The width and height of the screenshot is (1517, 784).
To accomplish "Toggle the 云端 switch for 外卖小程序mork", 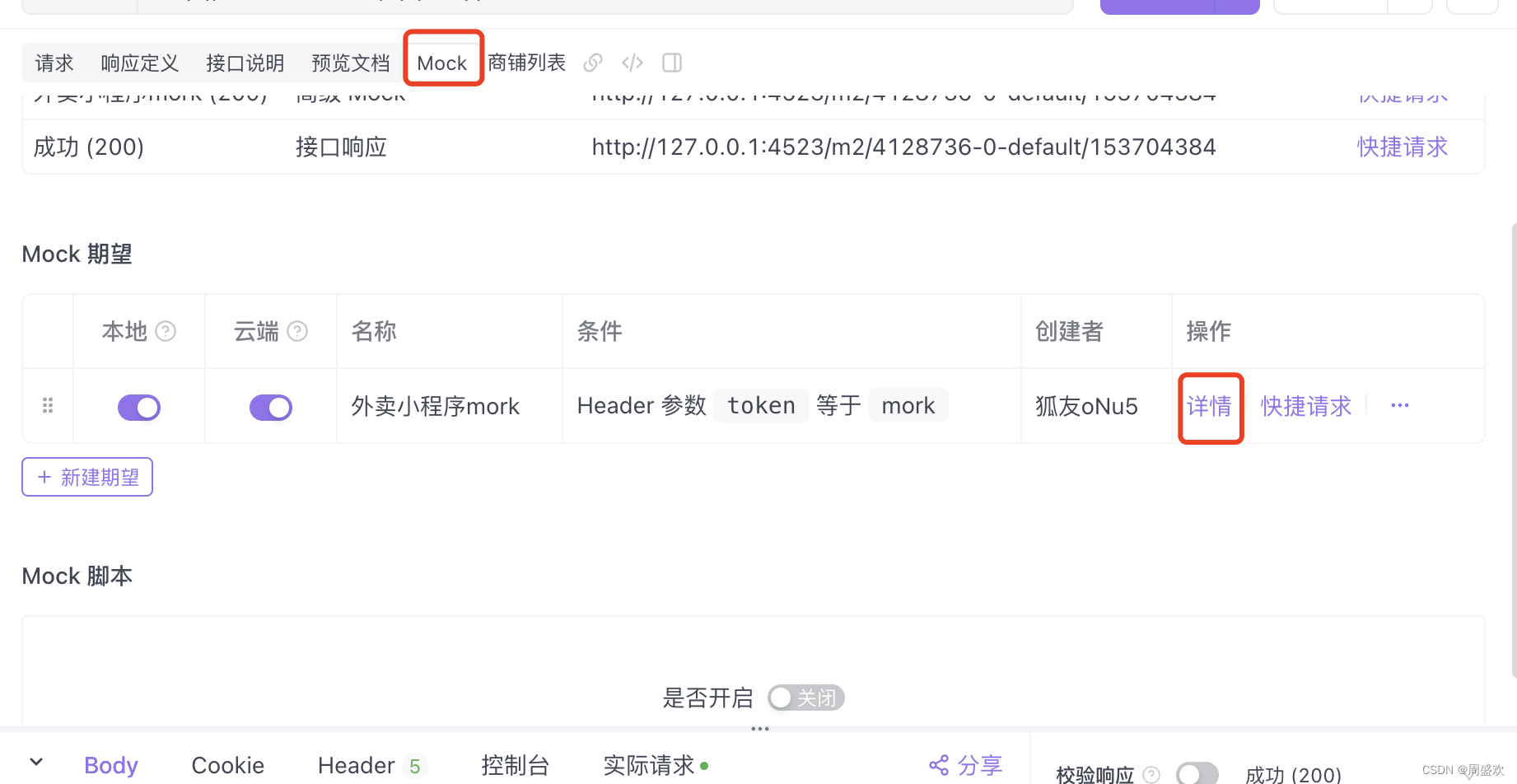I will pos(271,407).
